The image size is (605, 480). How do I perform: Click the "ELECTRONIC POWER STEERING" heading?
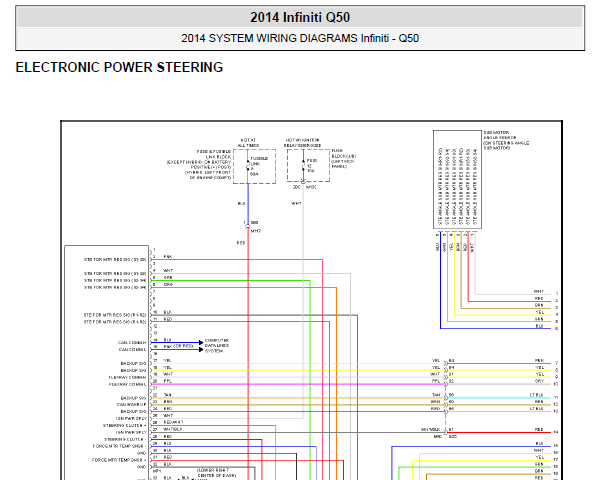[119, 68]
